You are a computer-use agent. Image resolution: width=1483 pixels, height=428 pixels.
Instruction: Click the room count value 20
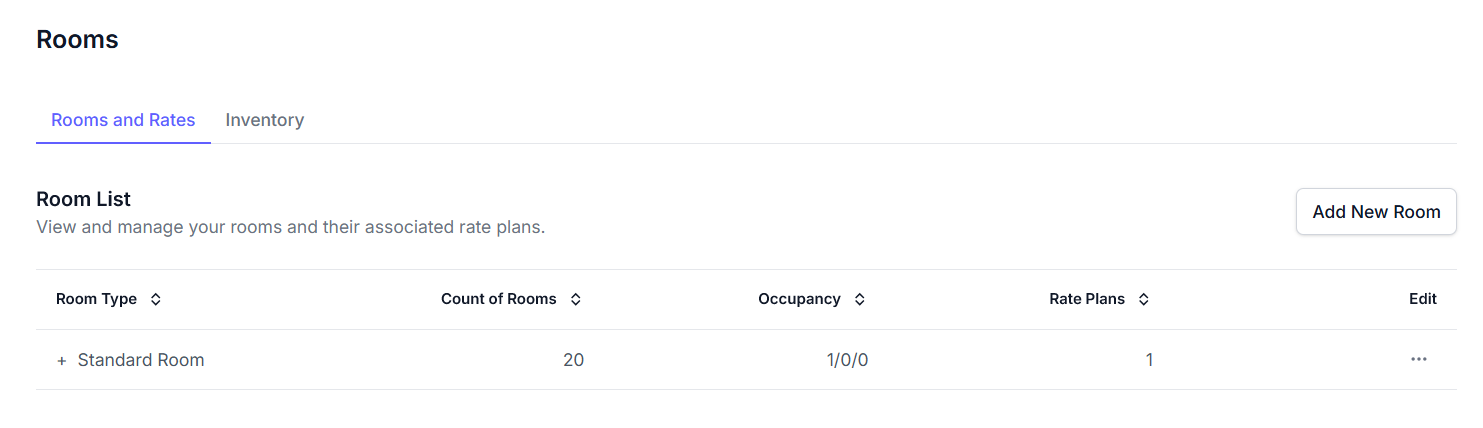(573, 360)
